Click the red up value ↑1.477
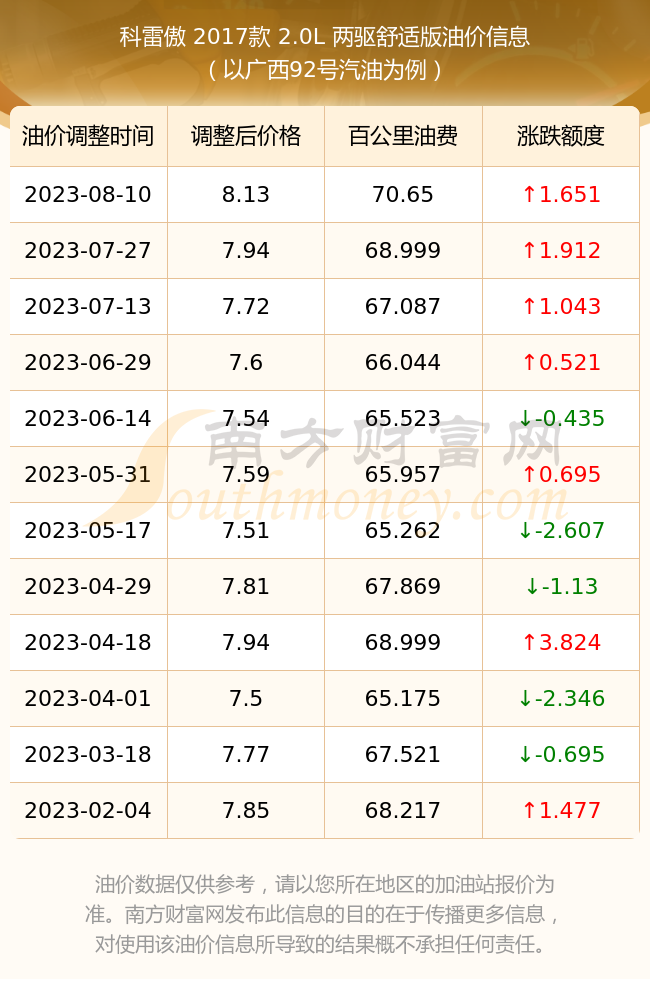This screenshot has width=650, height=1000. 561,811
